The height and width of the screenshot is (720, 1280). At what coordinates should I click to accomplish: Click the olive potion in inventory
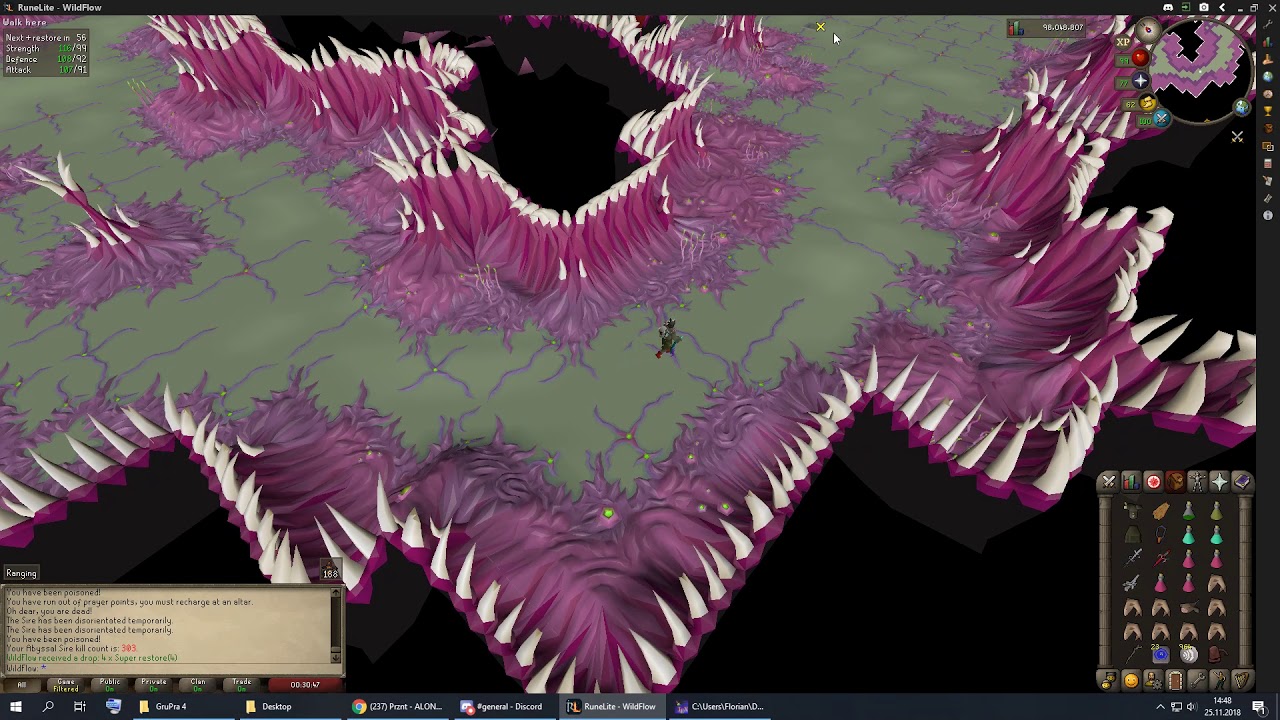(1217, 511)
